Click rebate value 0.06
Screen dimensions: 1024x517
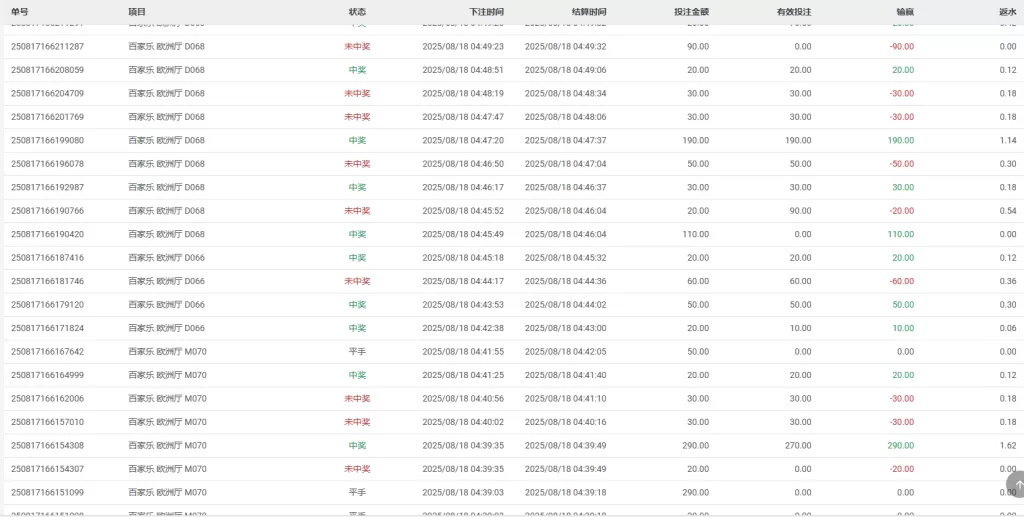click(1008, 328)
